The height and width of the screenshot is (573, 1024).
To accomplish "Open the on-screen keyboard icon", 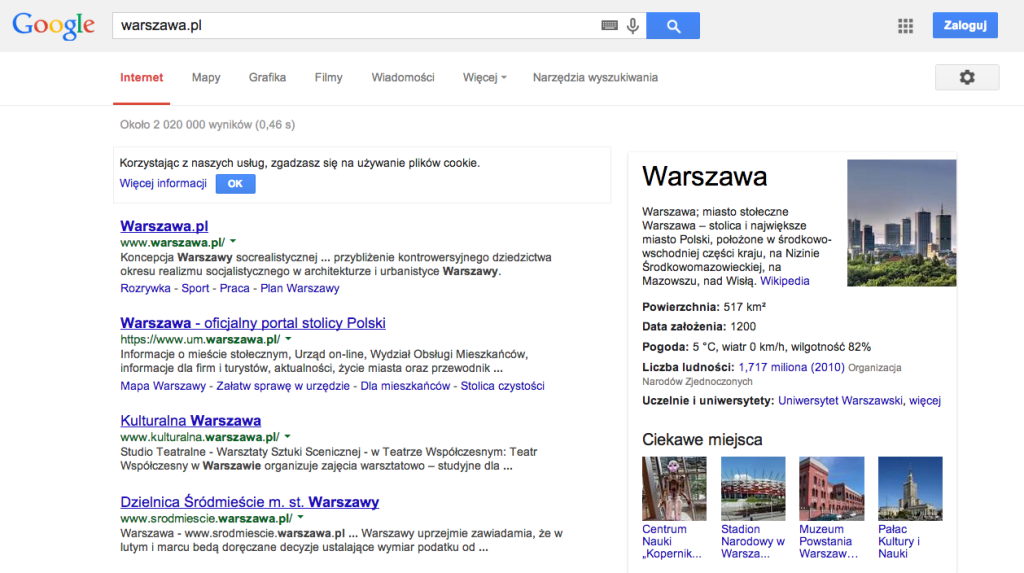I will point(609,25).
